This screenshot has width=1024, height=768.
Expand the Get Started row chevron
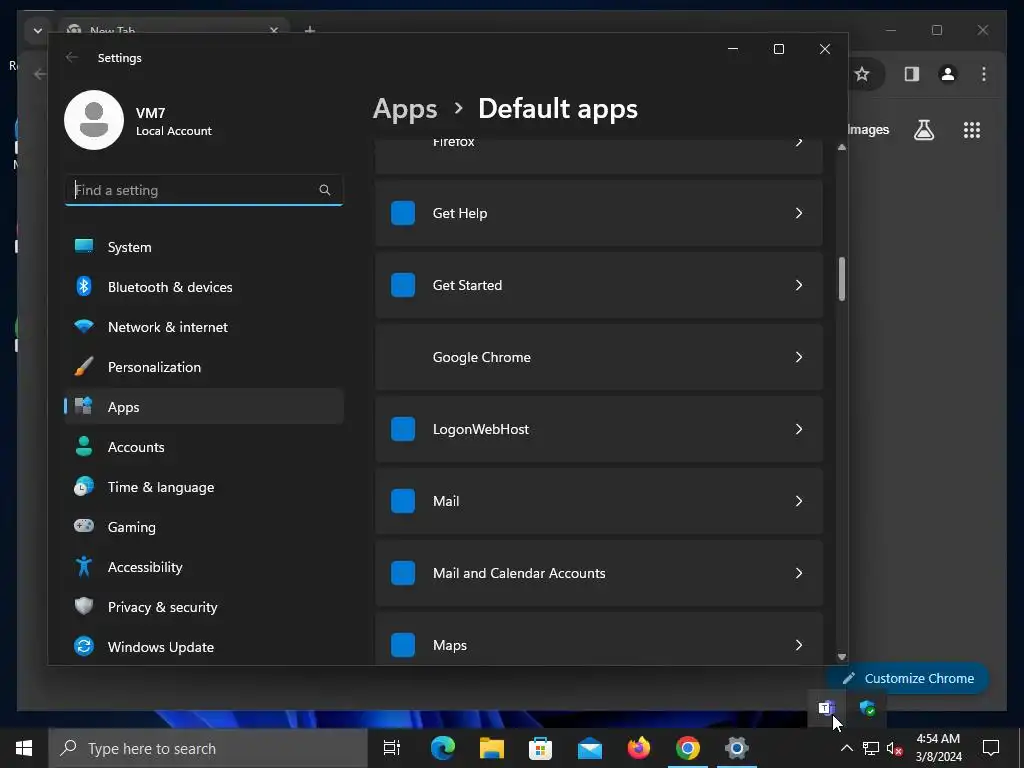click(799, 285)
